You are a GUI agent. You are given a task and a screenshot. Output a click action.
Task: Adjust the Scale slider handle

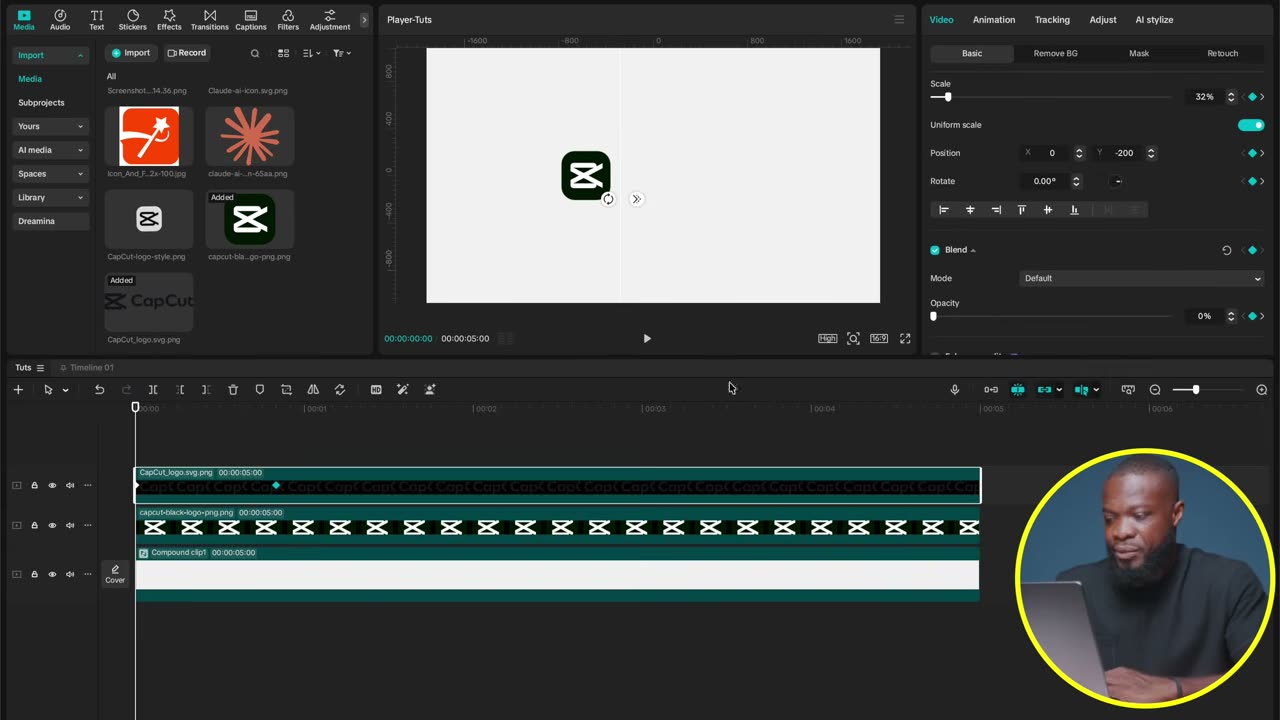point(948,97)
